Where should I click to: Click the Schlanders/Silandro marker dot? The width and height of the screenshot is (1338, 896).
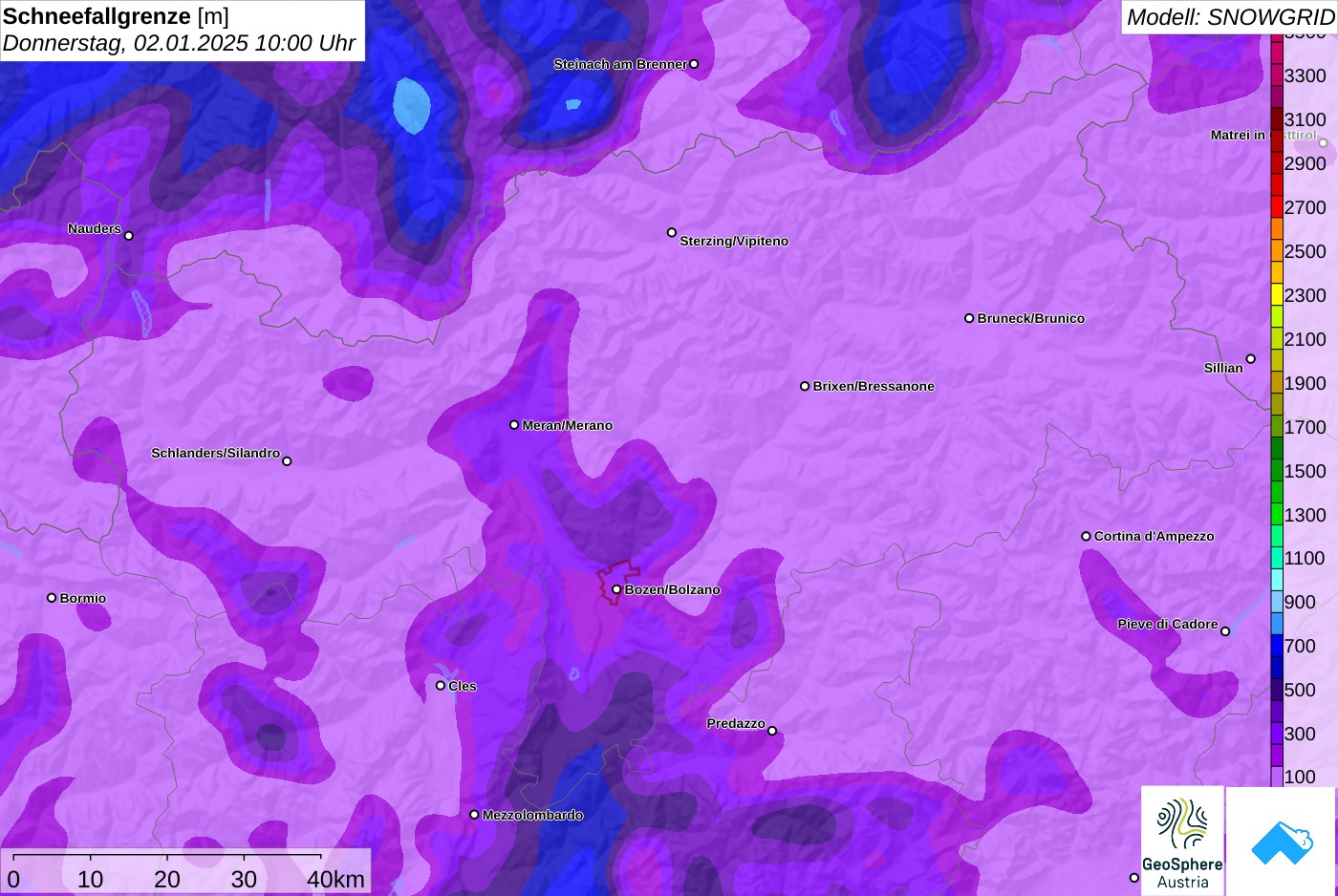tap(287, 461)
